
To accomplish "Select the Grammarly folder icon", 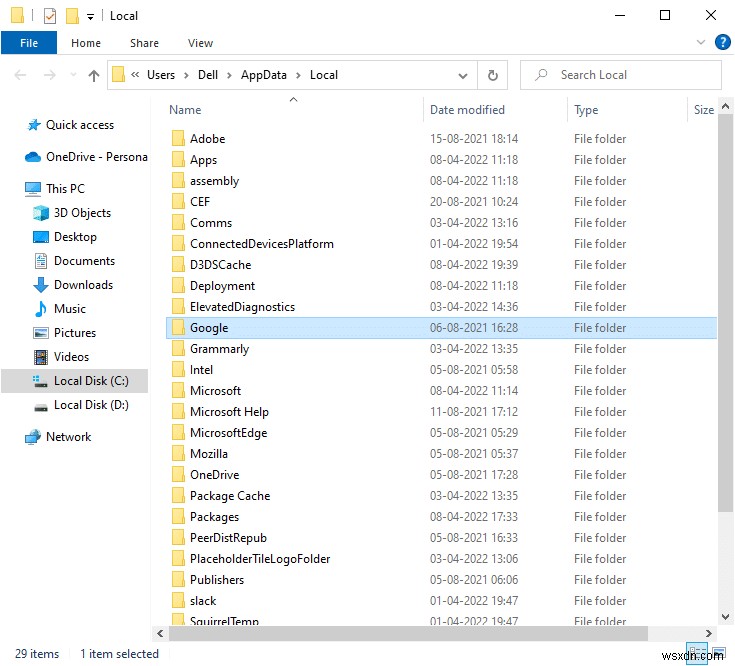I will (178, 349).
